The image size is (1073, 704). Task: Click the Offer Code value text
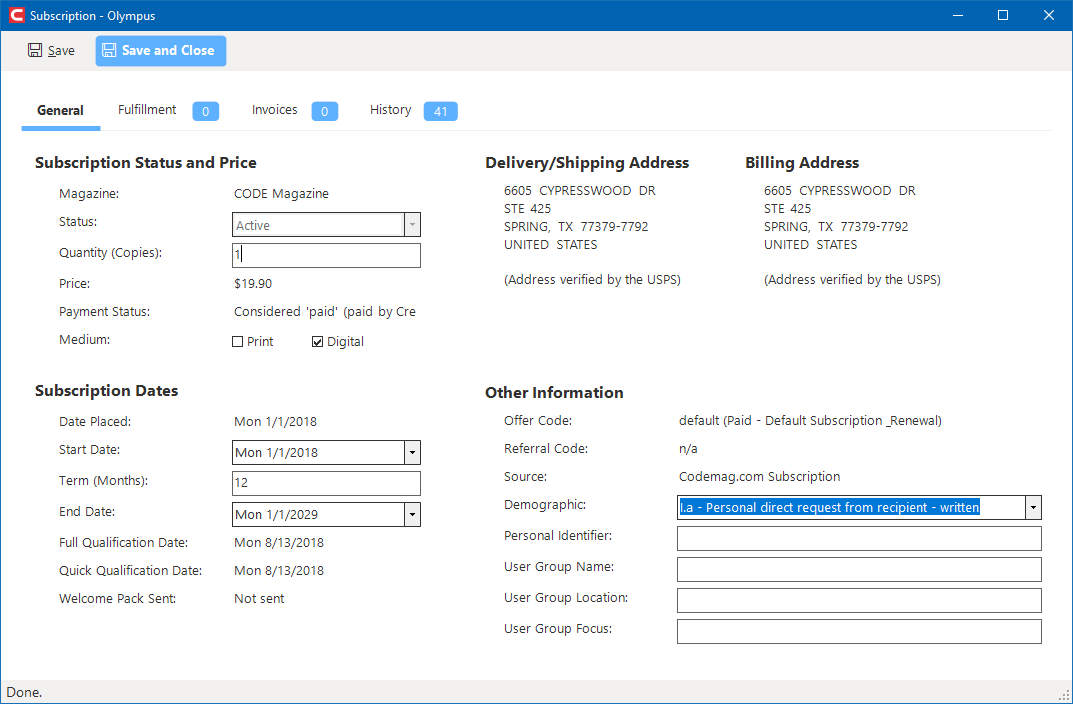[810, 421]
